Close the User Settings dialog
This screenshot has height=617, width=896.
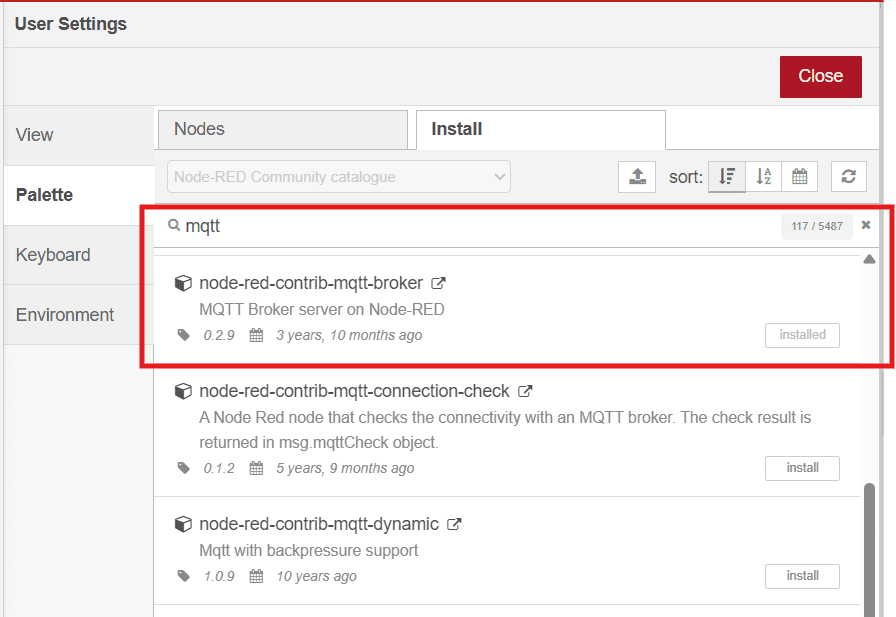(820, 76)
